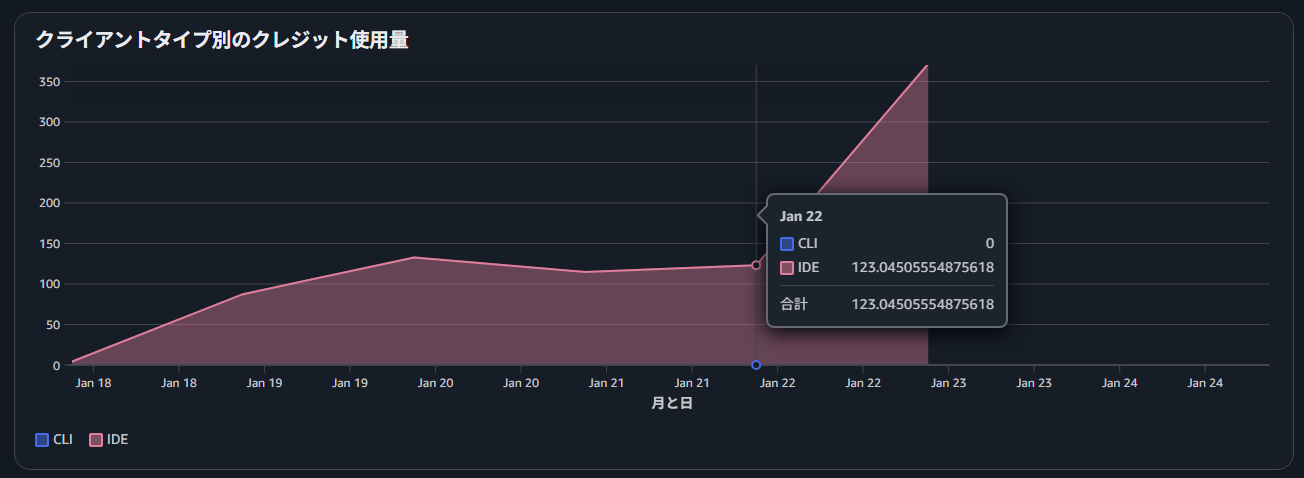Click the x-axis title 月と日
This screenshot has width=1304, height=478.
[x=672, y=404]
